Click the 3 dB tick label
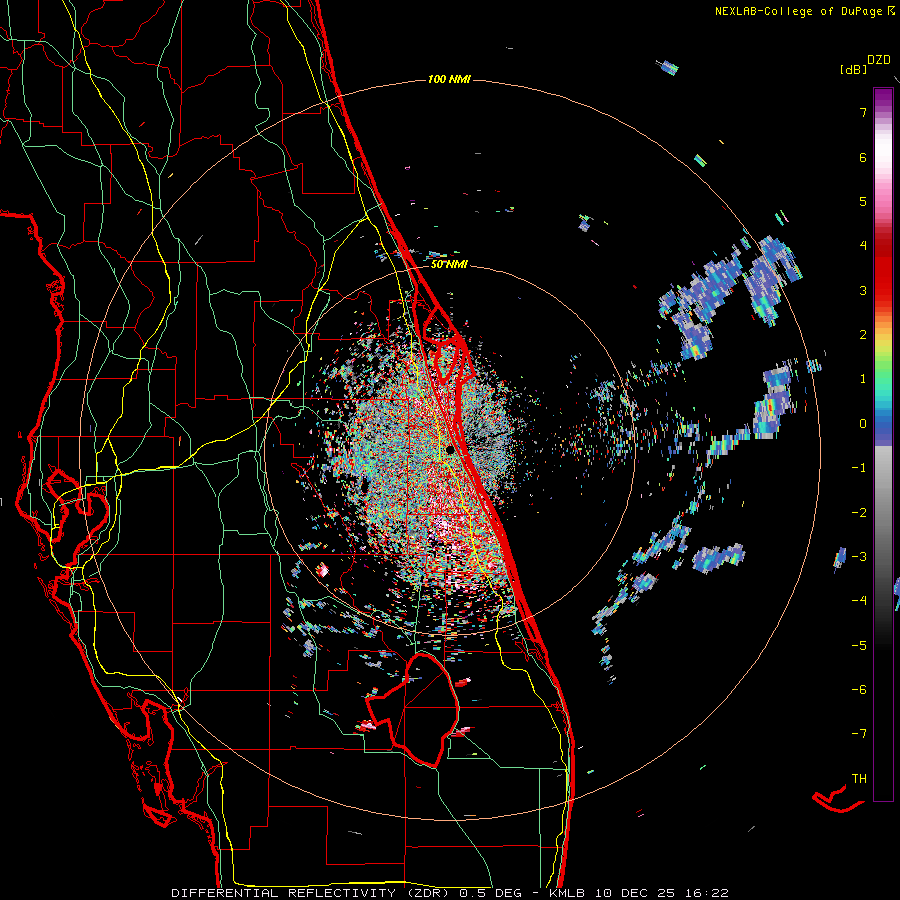This screenshot has width=900, height=900. coord(863,290)
